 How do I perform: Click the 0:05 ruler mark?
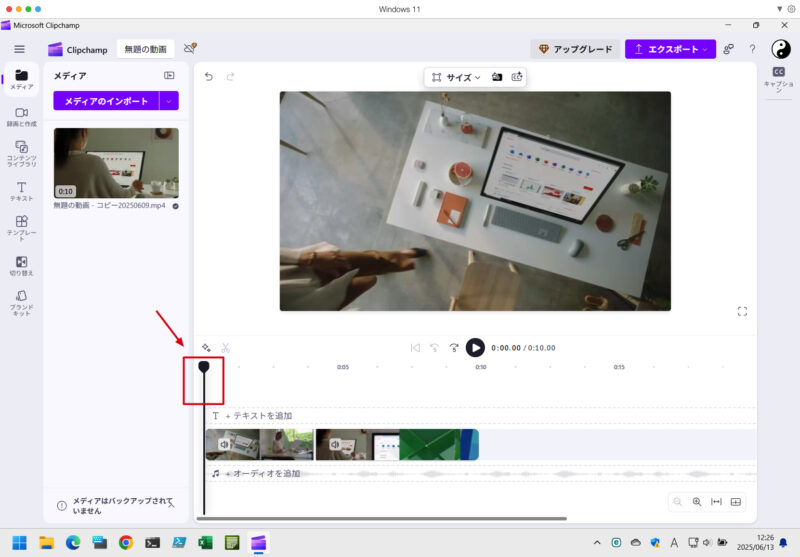343,367
